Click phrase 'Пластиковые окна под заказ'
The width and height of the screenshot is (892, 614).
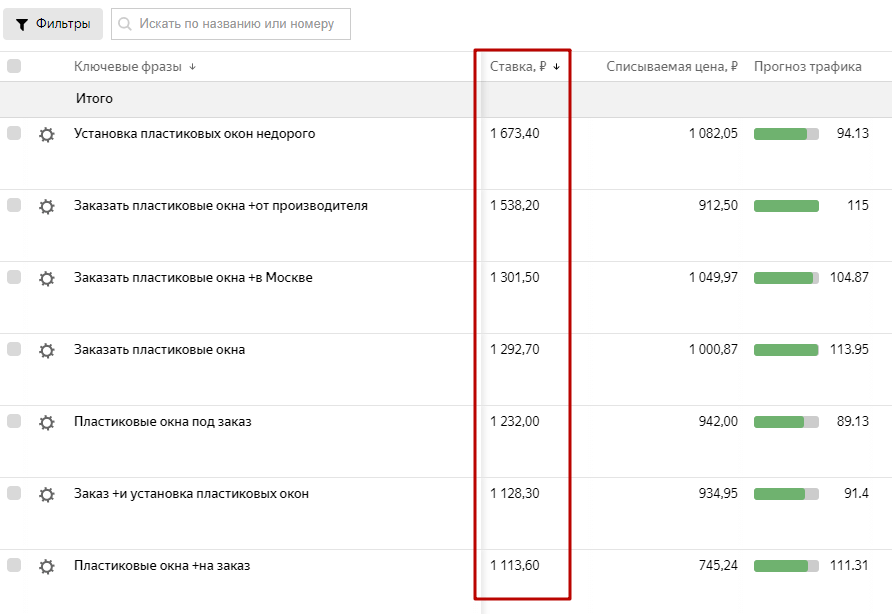click(x=163, y=422)
